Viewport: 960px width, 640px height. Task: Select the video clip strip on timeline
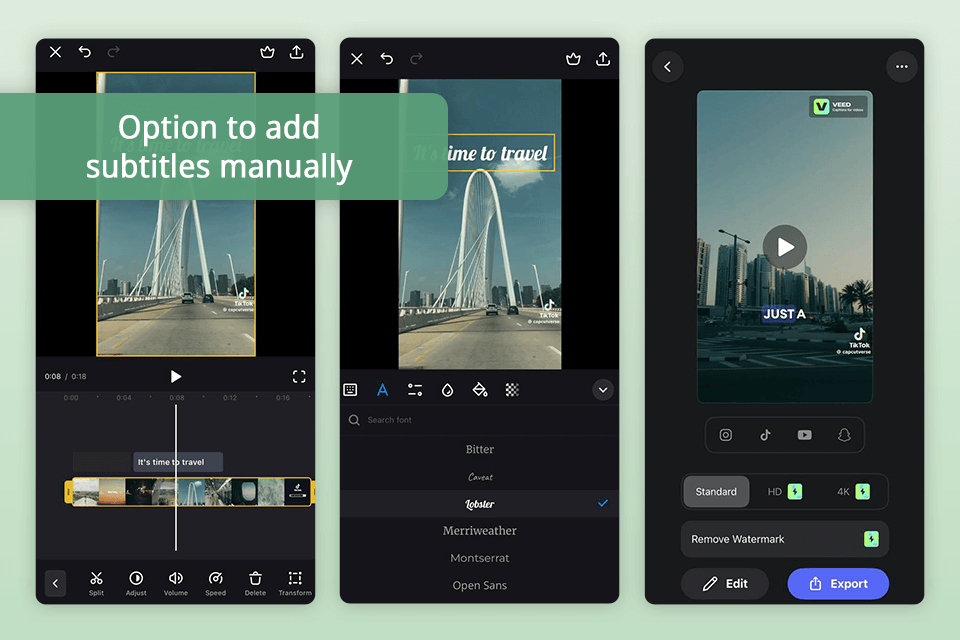(x=190, y=492)
